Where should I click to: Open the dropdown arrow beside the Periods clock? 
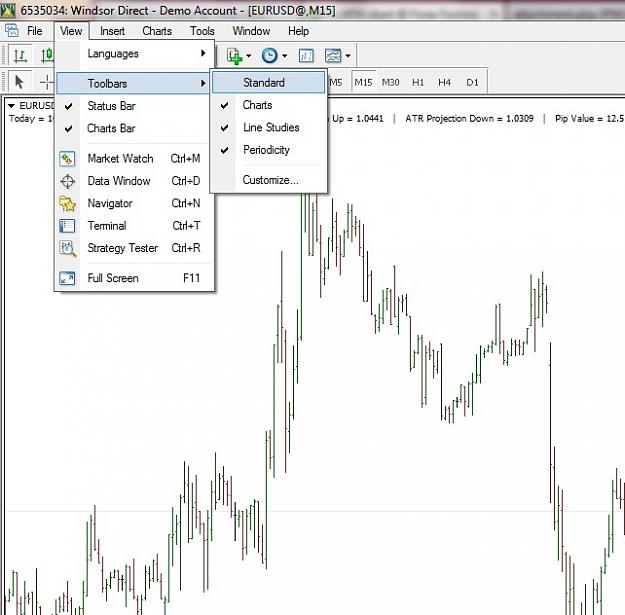coord(284,56)
